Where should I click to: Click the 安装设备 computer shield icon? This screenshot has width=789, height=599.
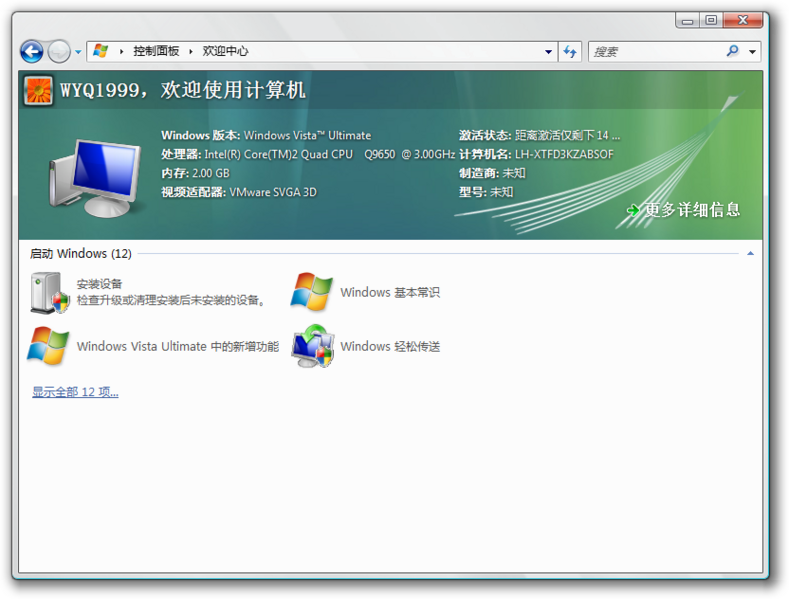(x=49, y=293)
